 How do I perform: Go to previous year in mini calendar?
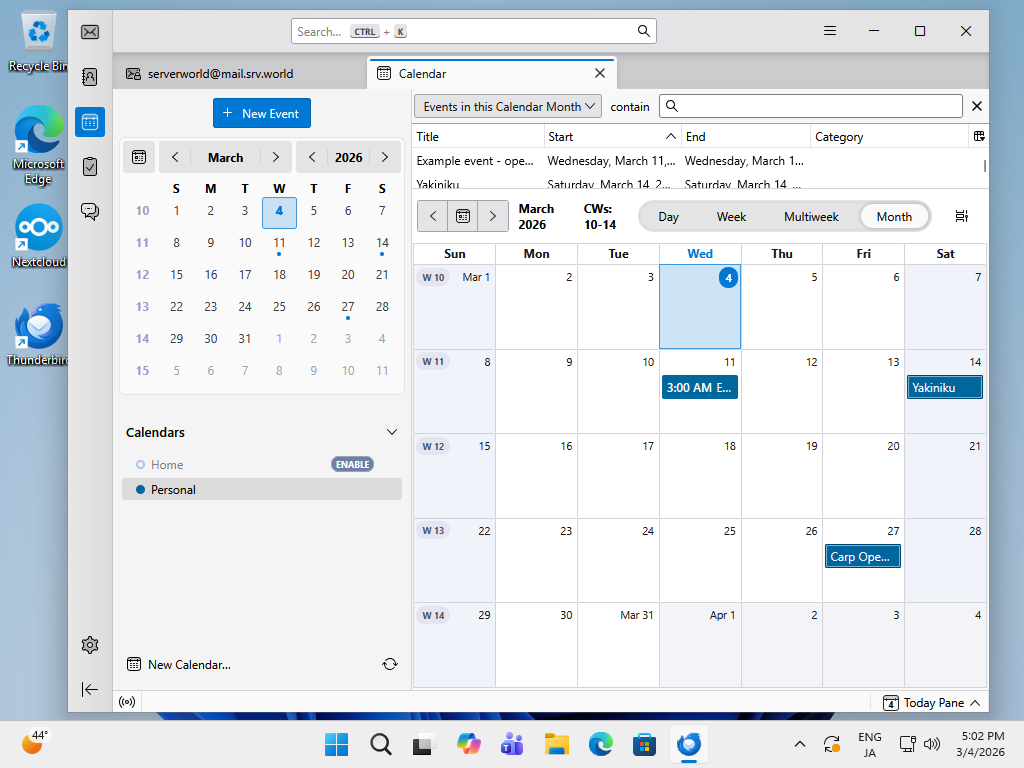coord(312,157)
